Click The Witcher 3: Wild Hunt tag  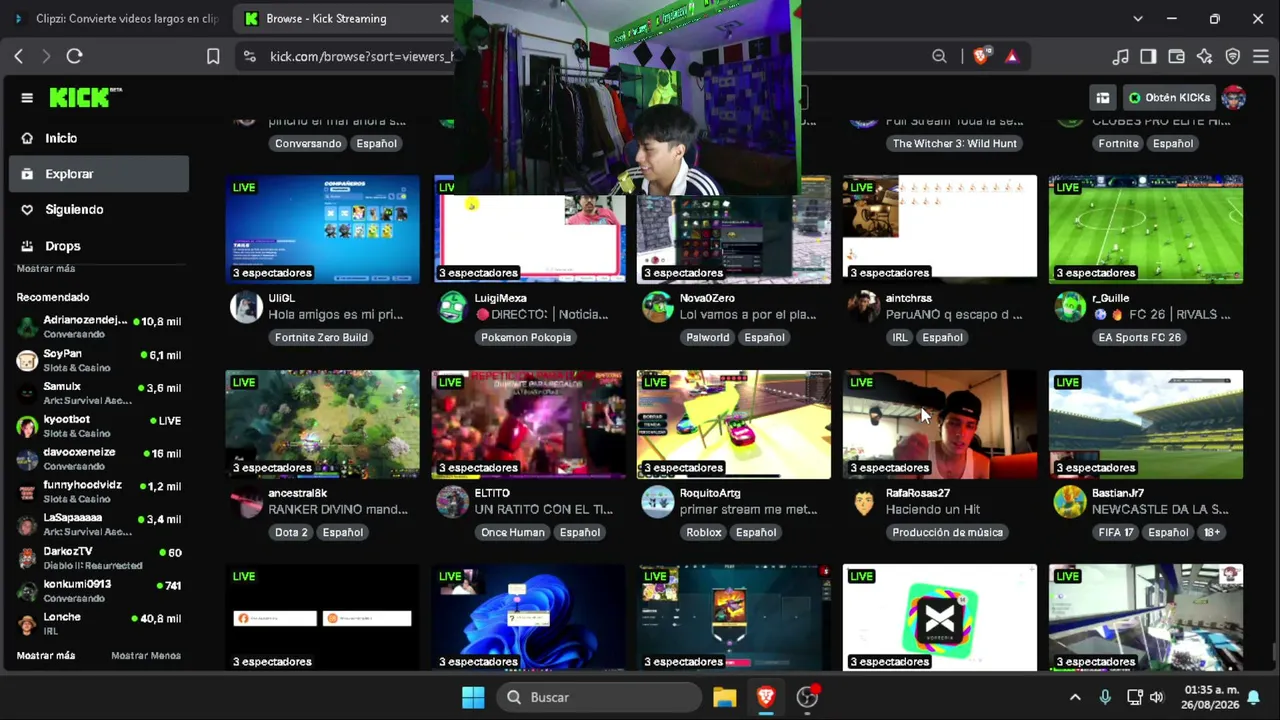954,144
